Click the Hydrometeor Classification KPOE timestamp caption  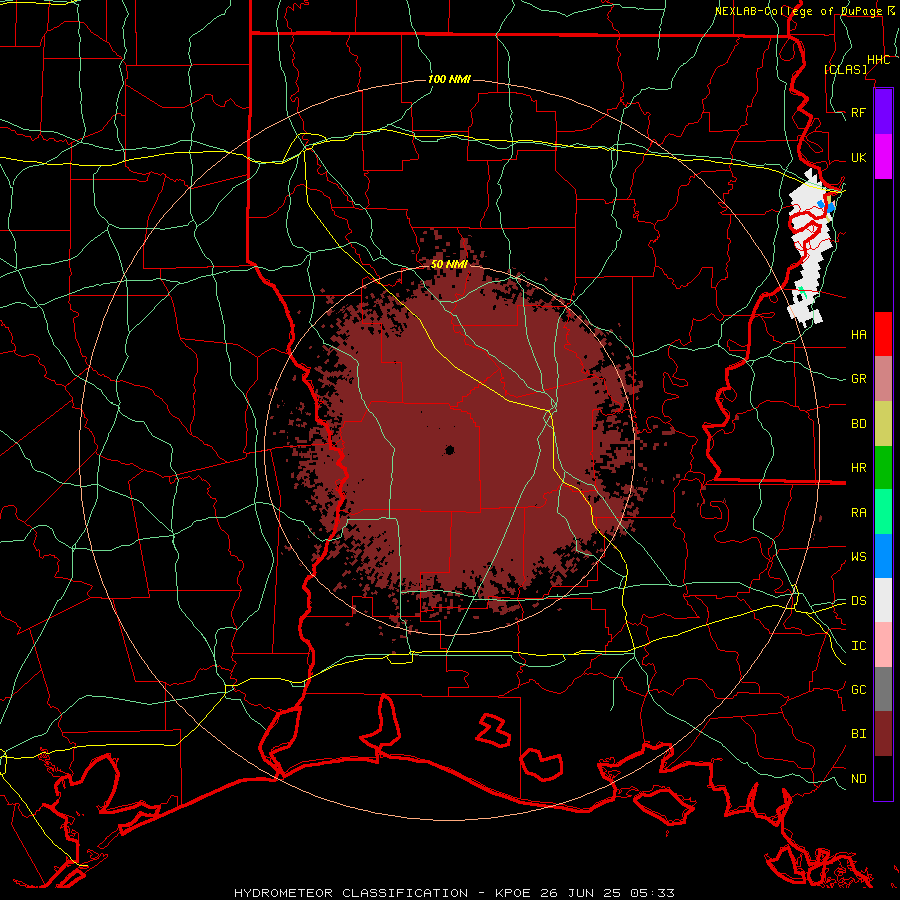pyautogui.click(x=454, y=893)
